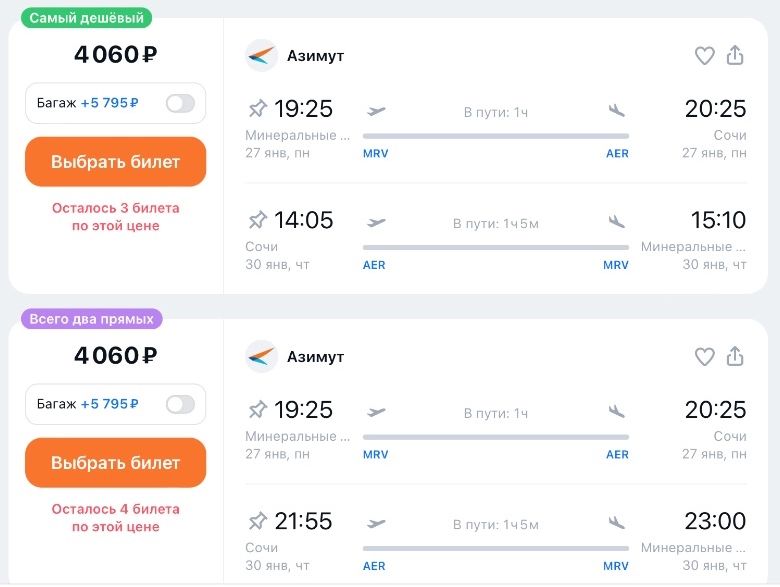Add second ticket with 21:55 return to favorites

pyautogui.click(x=704, y=357)
